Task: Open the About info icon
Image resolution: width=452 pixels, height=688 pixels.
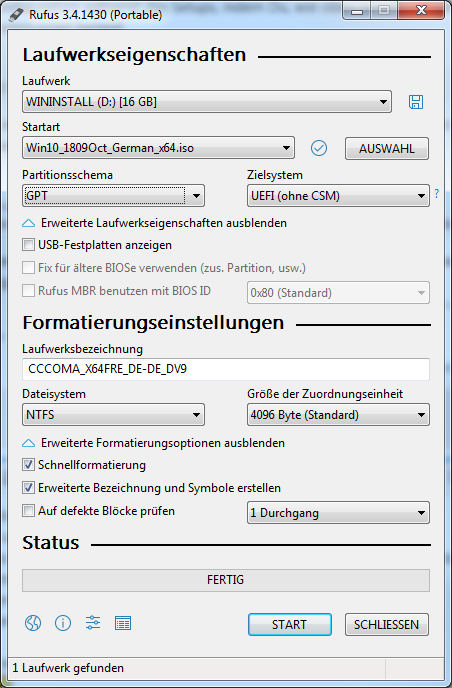Action: [x=63, y=623]
